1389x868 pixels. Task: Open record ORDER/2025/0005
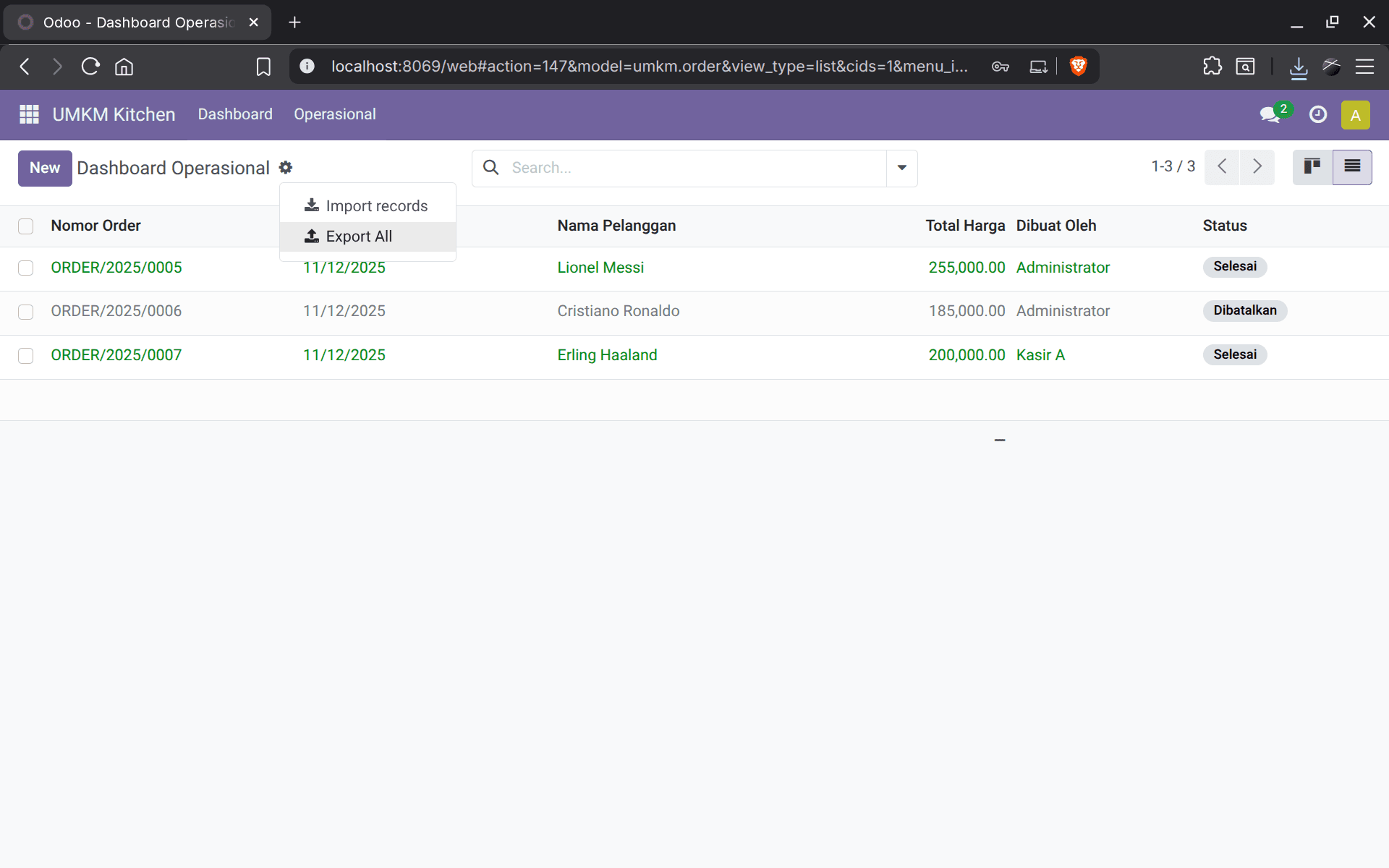click(116, 268)
